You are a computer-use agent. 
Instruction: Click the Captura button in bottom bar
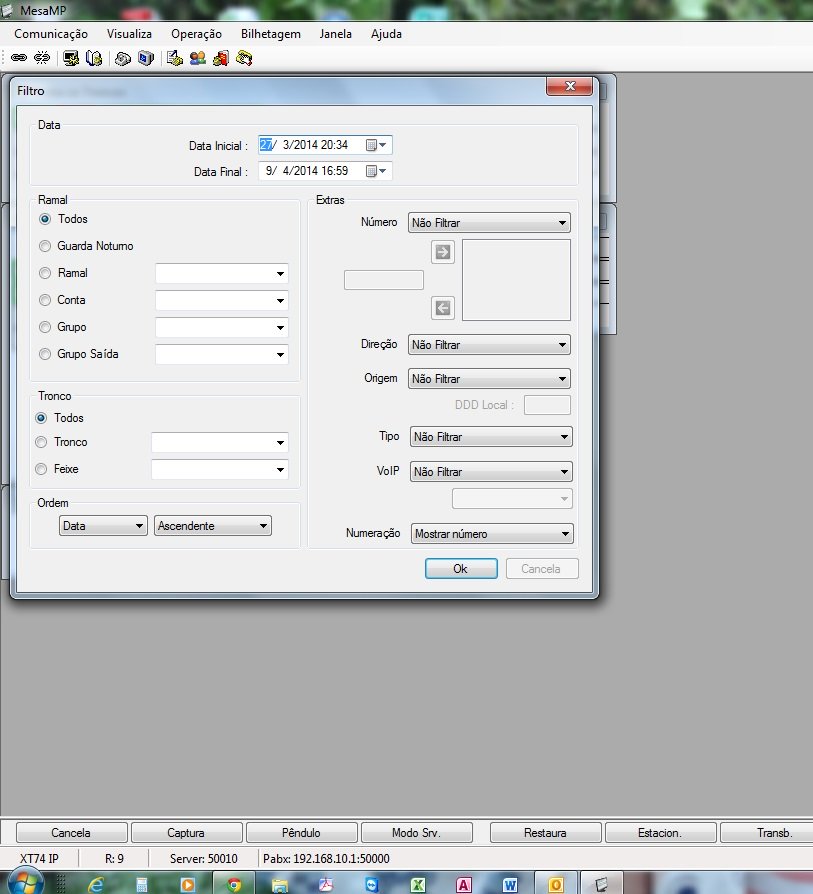pyautogui.click(x=186, y=833)
